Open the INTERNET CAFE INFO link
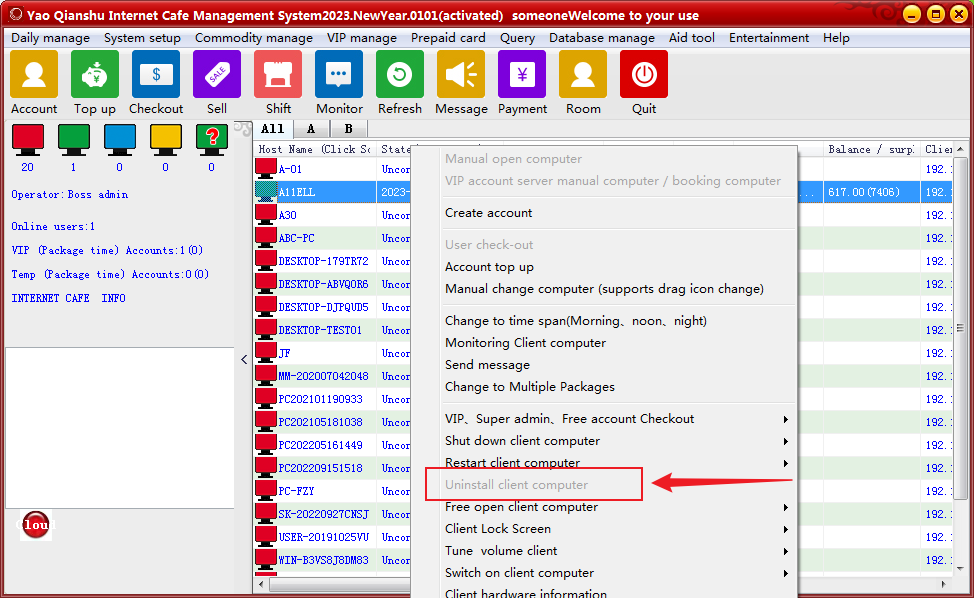 point(68,298)
